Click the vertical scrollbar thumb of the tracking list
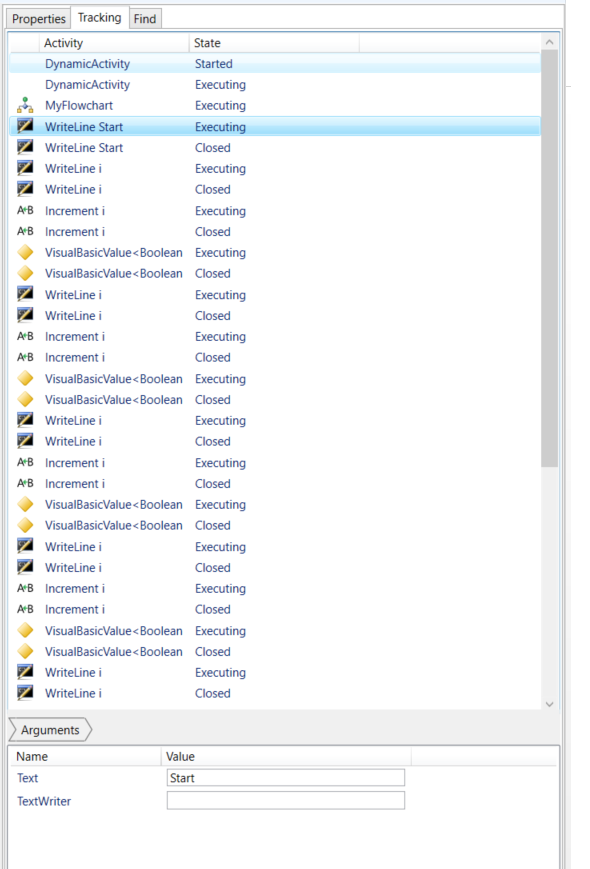Viewport: 590px width, 869px height. pos(550,259)
